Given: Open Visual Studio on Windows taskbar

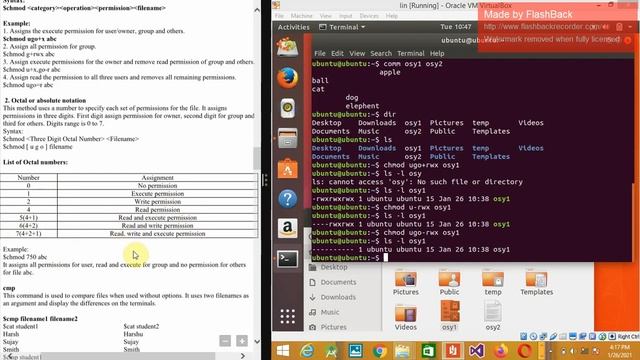Looking at the screenshot, I should 476,351.
